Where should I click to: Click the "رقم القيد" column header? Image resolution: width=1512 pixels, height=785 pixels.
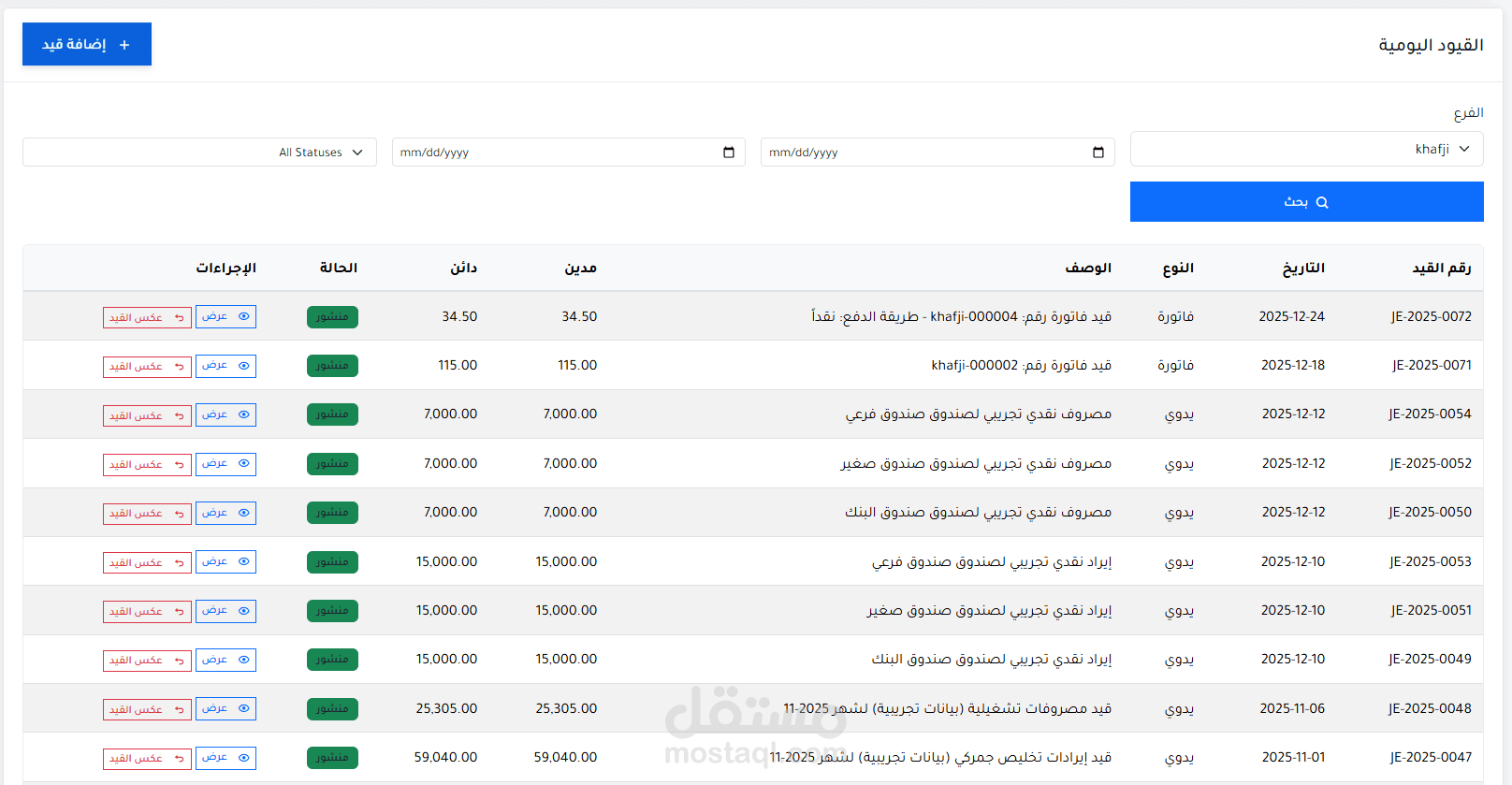(1442, 268)
